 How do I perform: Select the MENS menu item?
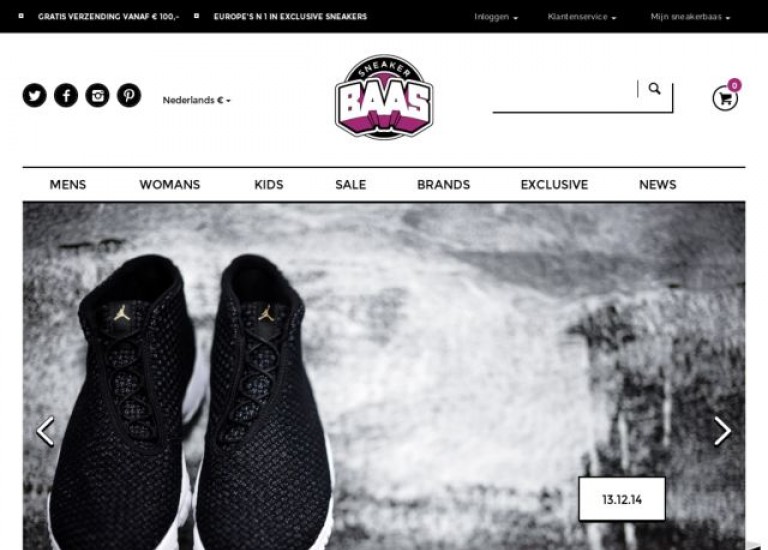68,185
